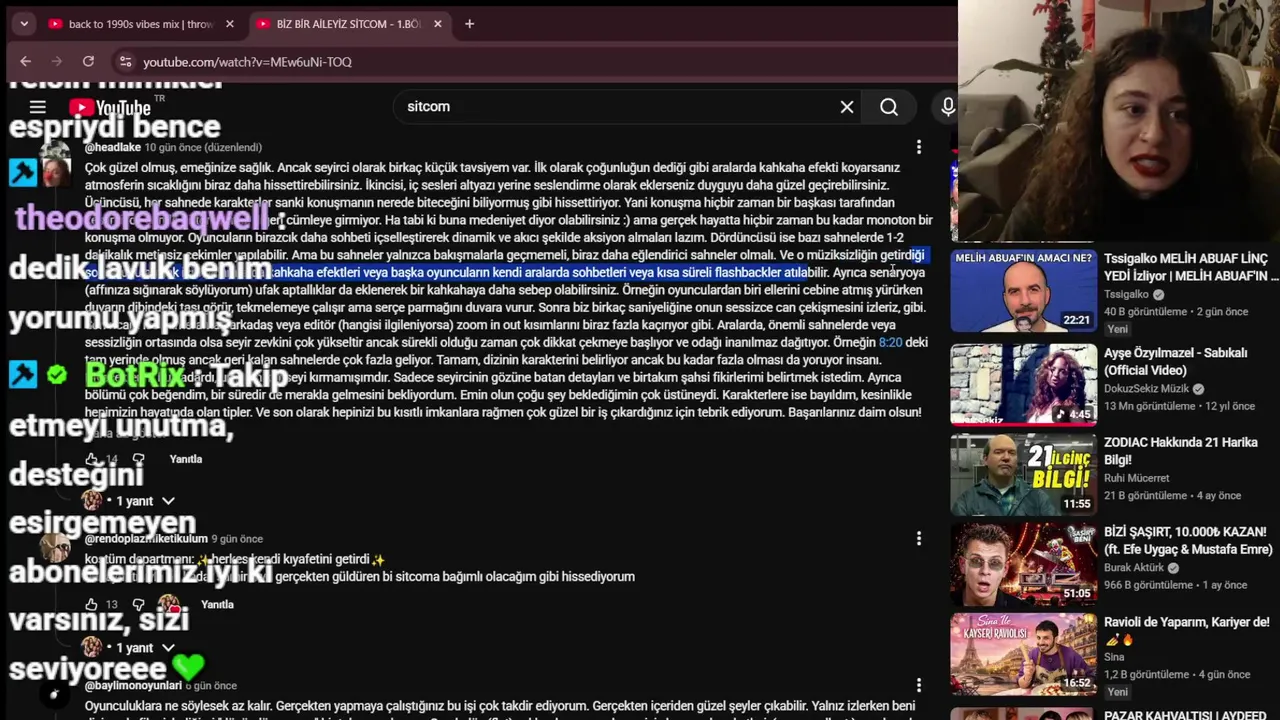Reload the page with the refresh icon

click(88, 62)
